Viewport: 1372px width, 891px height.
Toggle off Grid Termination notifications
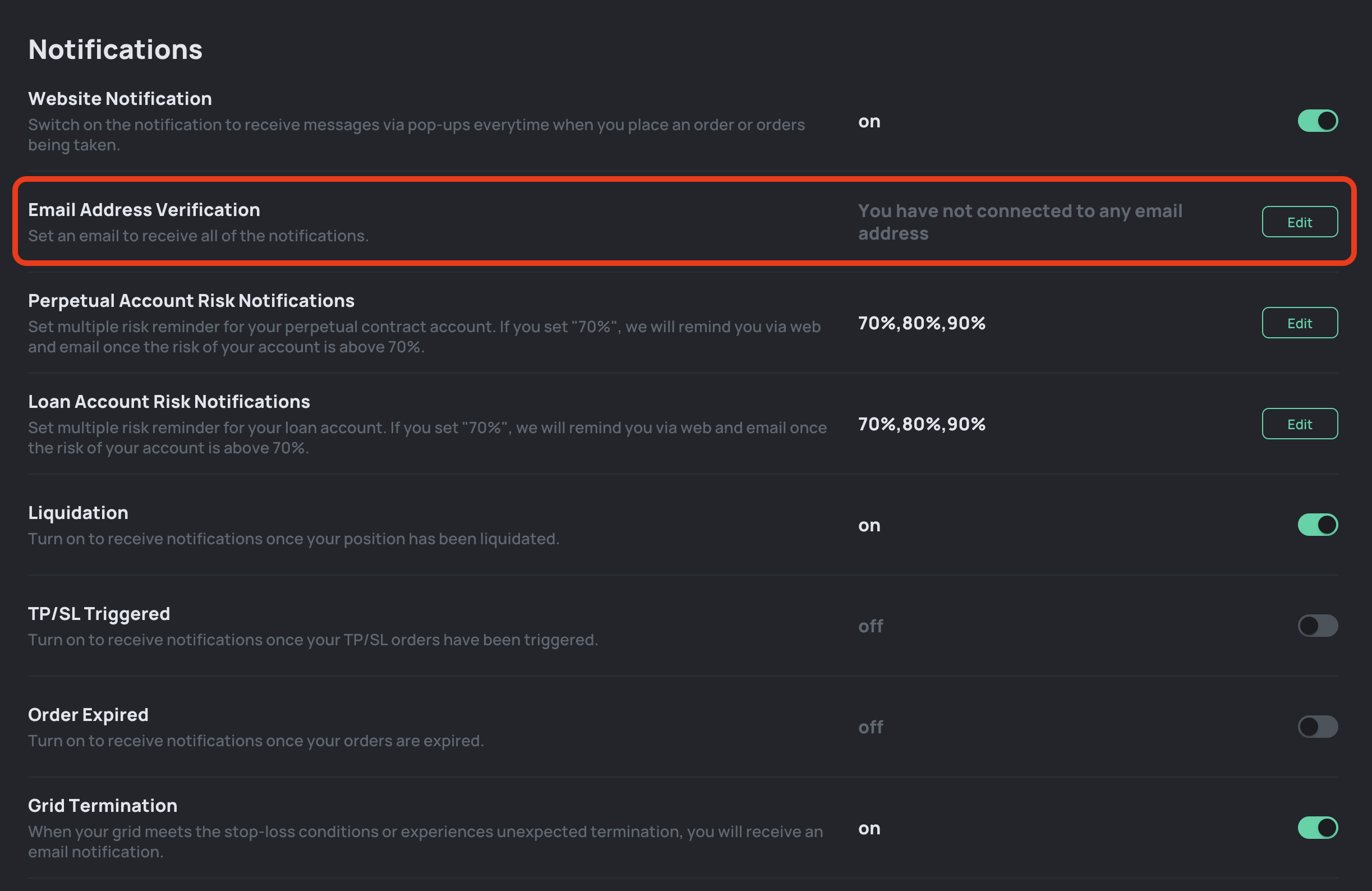point(1317,828)
